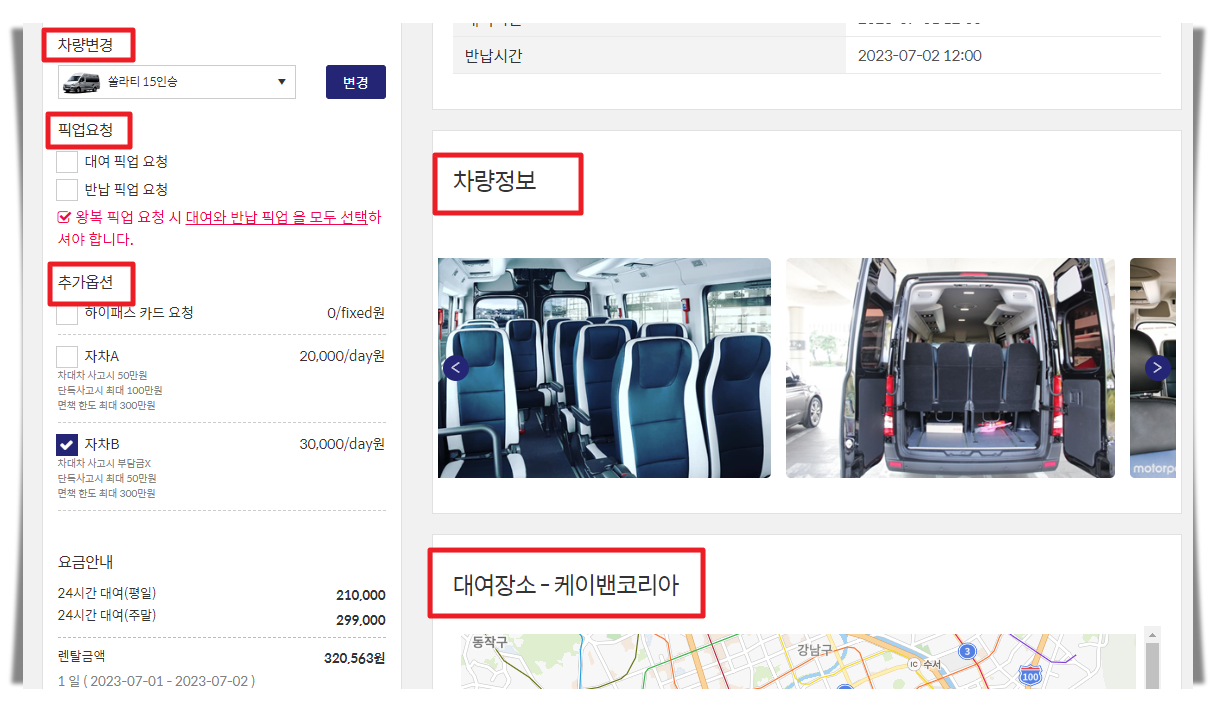Click the rental period text 2023-07-01 - 2023-07-02
This screenshot has width=1216, height=712.
coord(168,681)
